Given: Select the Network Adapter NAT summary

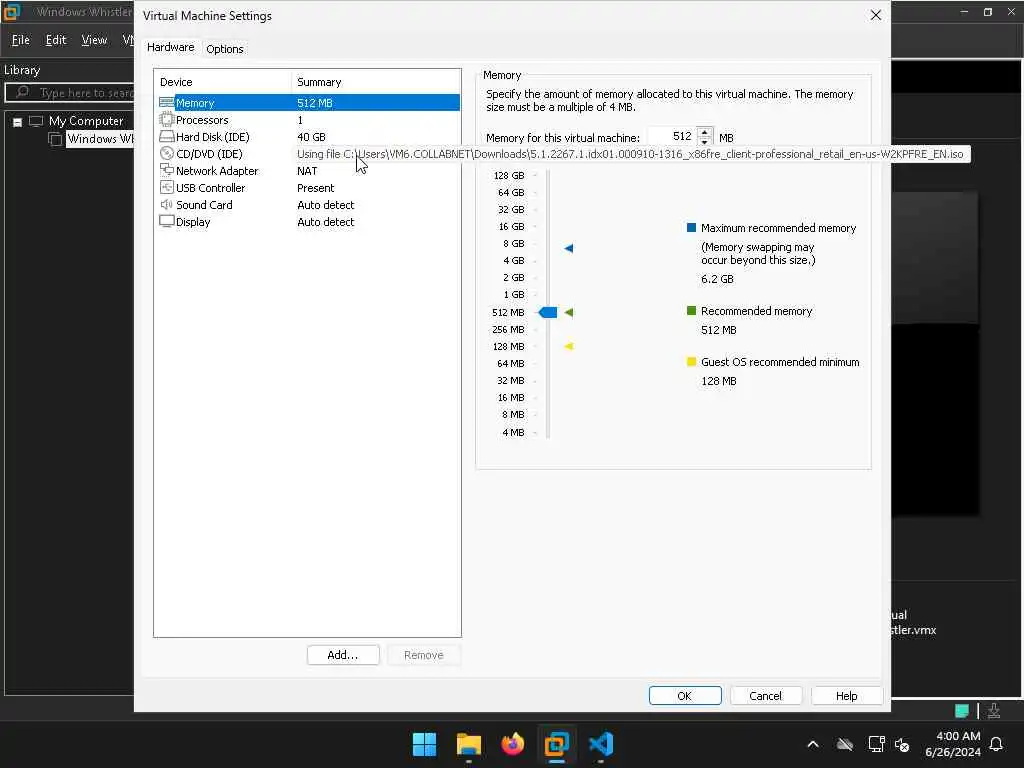Looking at the screenshot, I should pyautogui.click(x=307, y=170).
